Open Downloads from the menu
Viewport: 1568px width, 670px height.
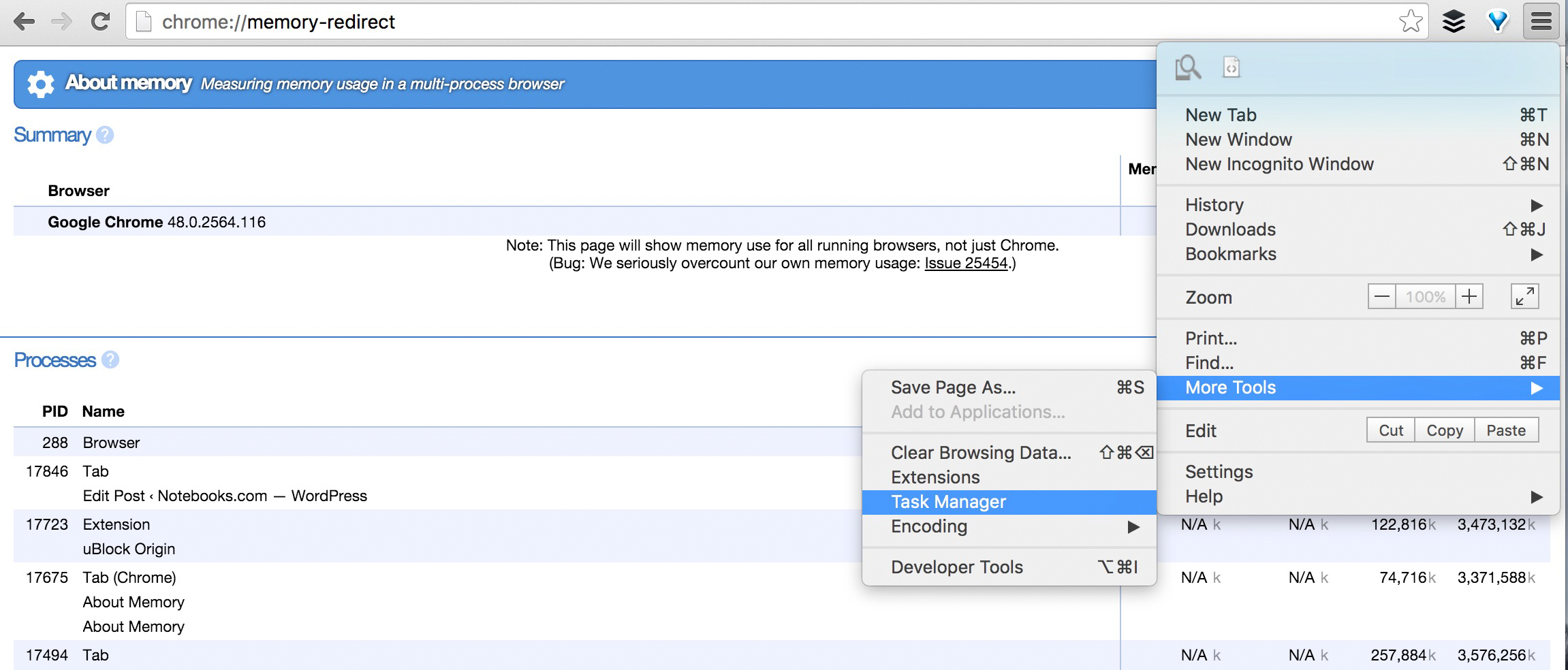(x=1358, y=229)
